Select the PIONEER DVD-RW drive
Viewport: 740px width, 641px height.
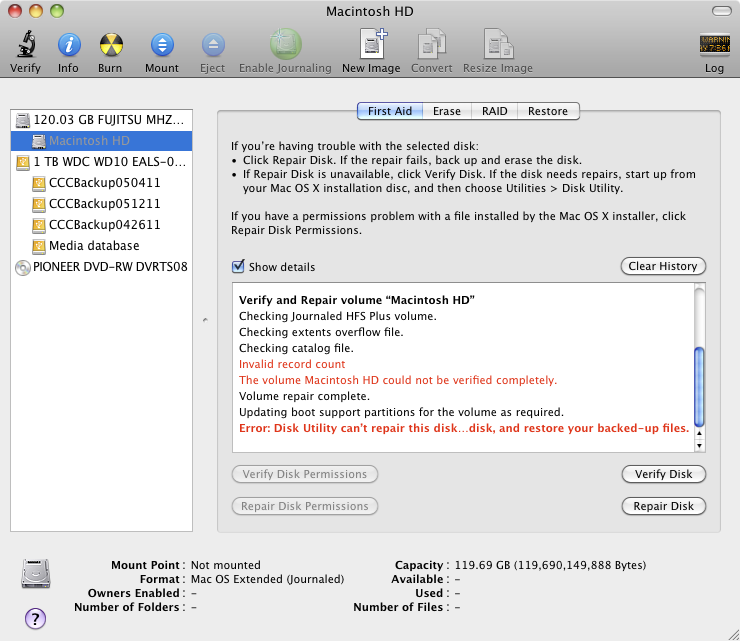point(101,267)
